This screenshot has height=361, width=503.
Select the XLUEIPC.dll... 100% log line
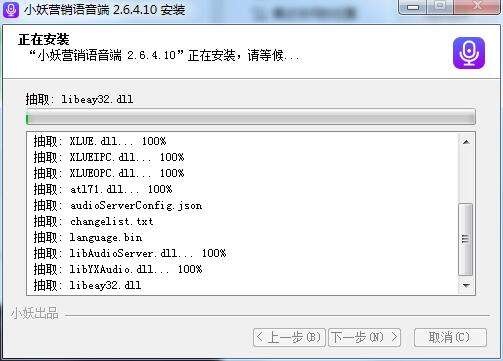[x=109, y=157]
